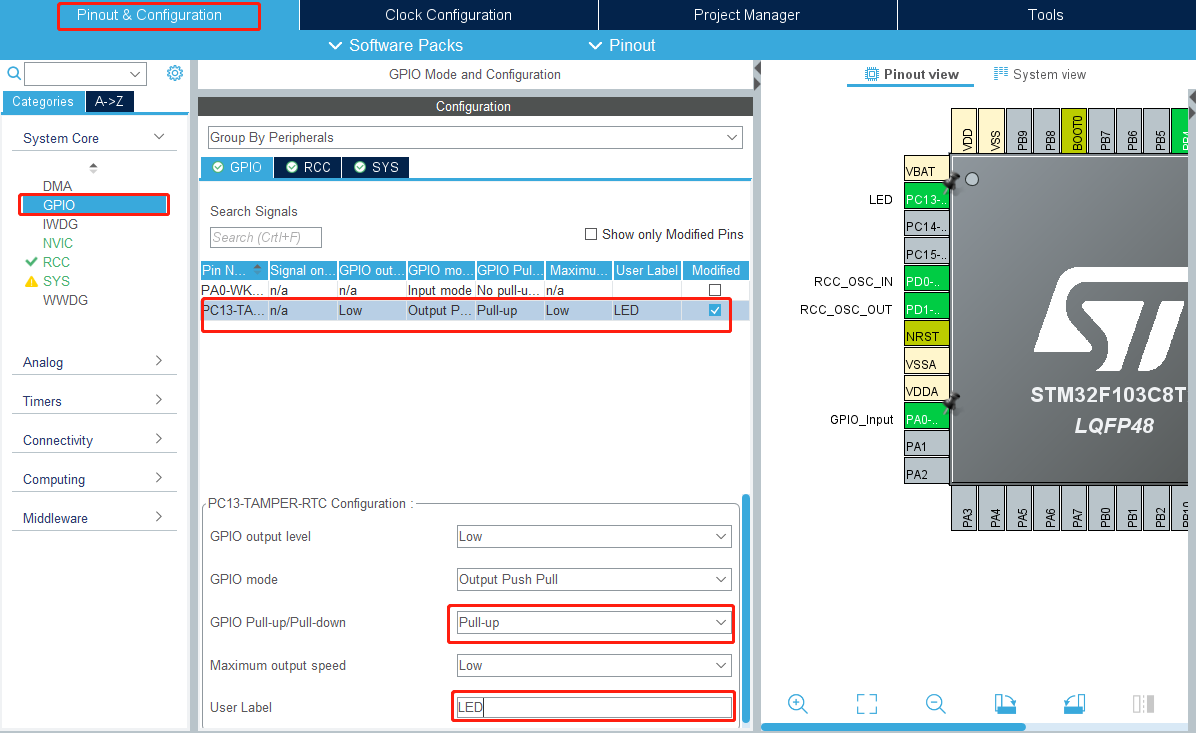This screenshot has width=1196, height=733.
Task: Switch to the Clock Configuration tab
Action: 448,15
